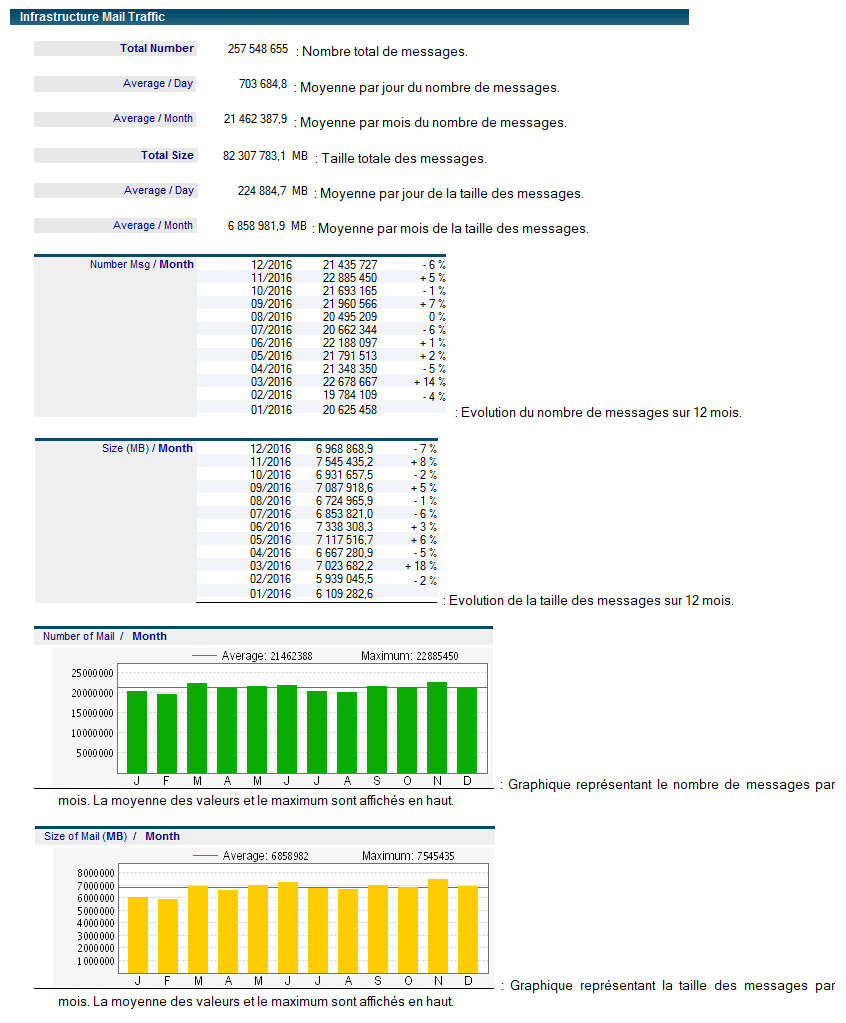Click size value 6 968 868,9

tap(344, 449)
